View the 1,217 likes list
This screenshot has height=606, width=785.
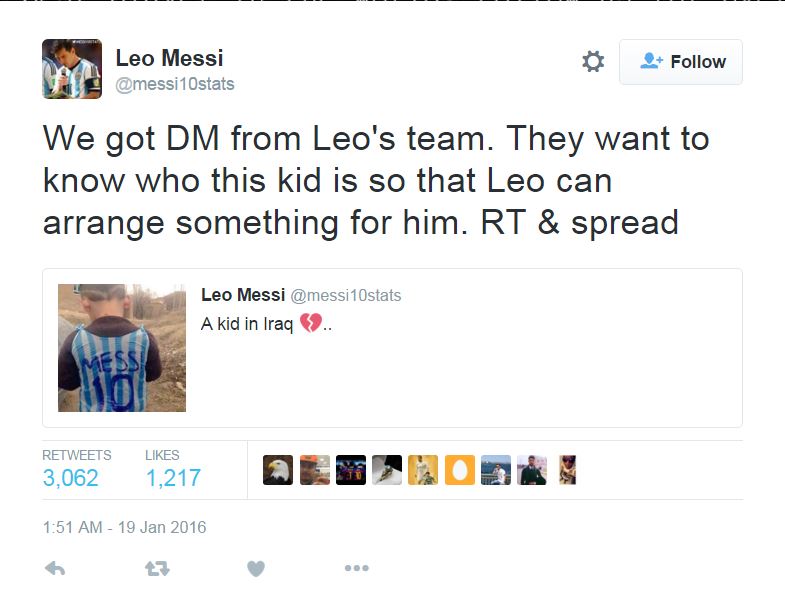tap(173, 478)
